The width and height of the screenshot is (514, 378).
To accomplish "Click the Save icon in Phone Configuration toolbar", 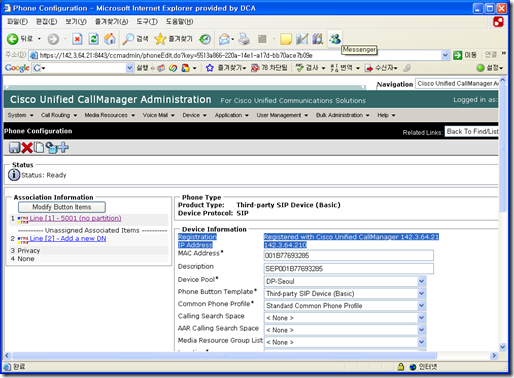I will click(14, 147).
